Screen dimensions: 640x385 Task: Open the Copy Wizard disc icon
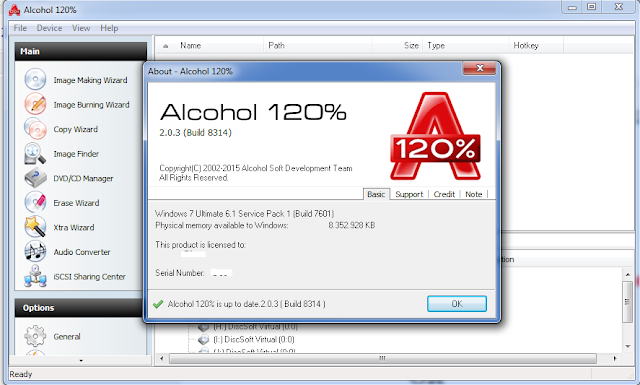[x=35, y=129]
